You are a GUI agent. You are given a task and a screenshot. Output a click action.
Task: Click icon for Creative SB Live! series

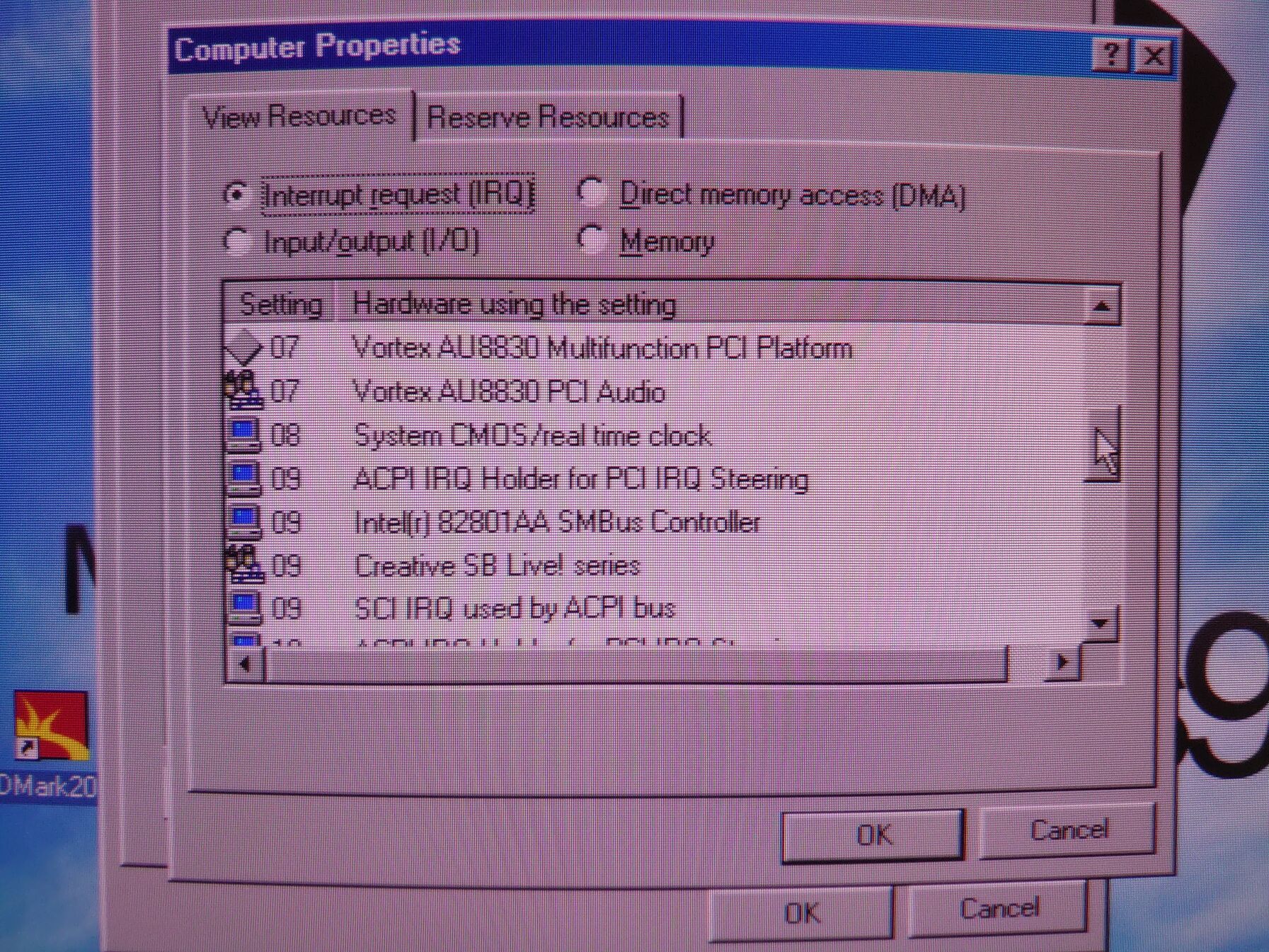coord(243,564)
